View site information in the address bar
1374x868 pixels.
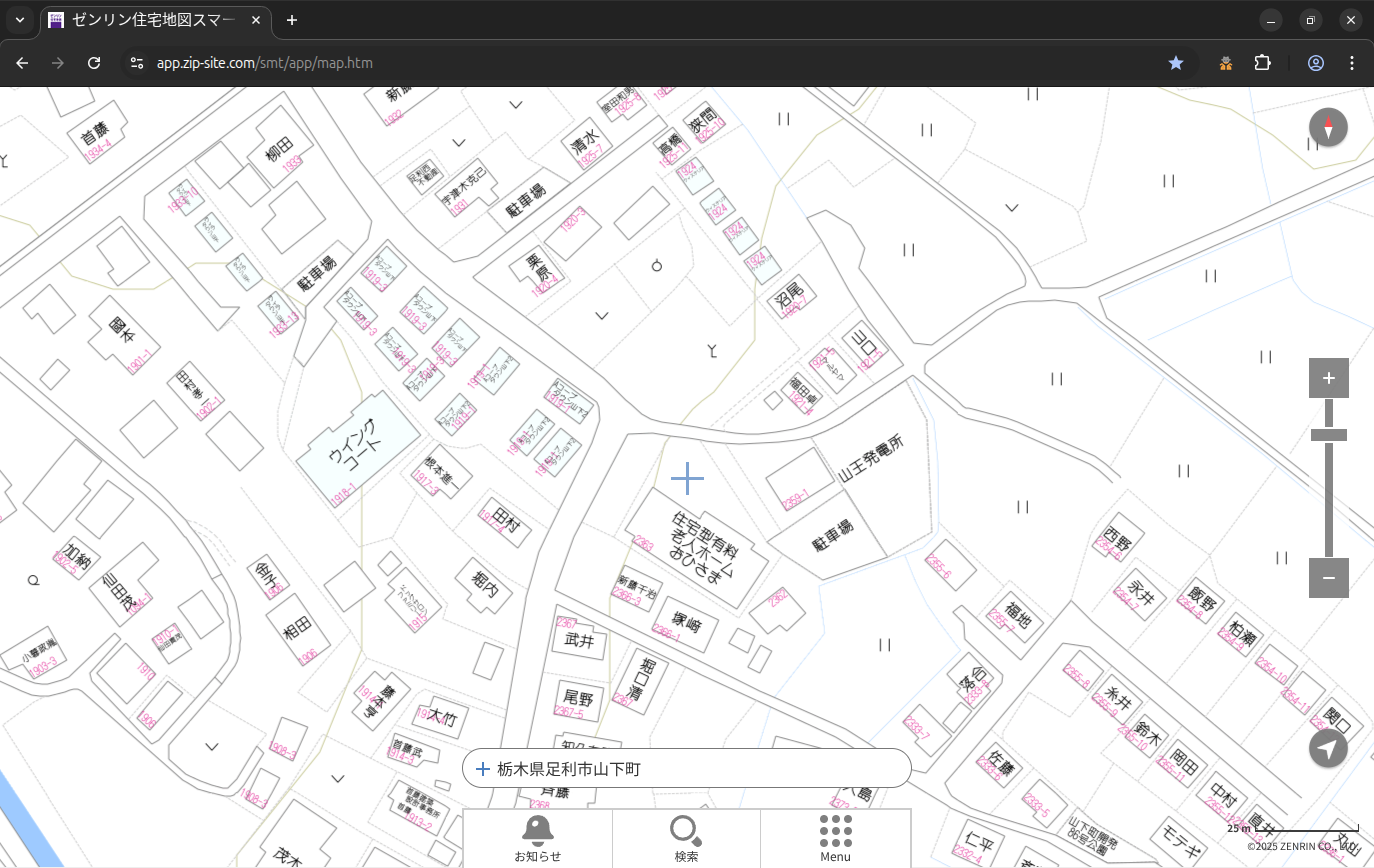pos(137,63)
